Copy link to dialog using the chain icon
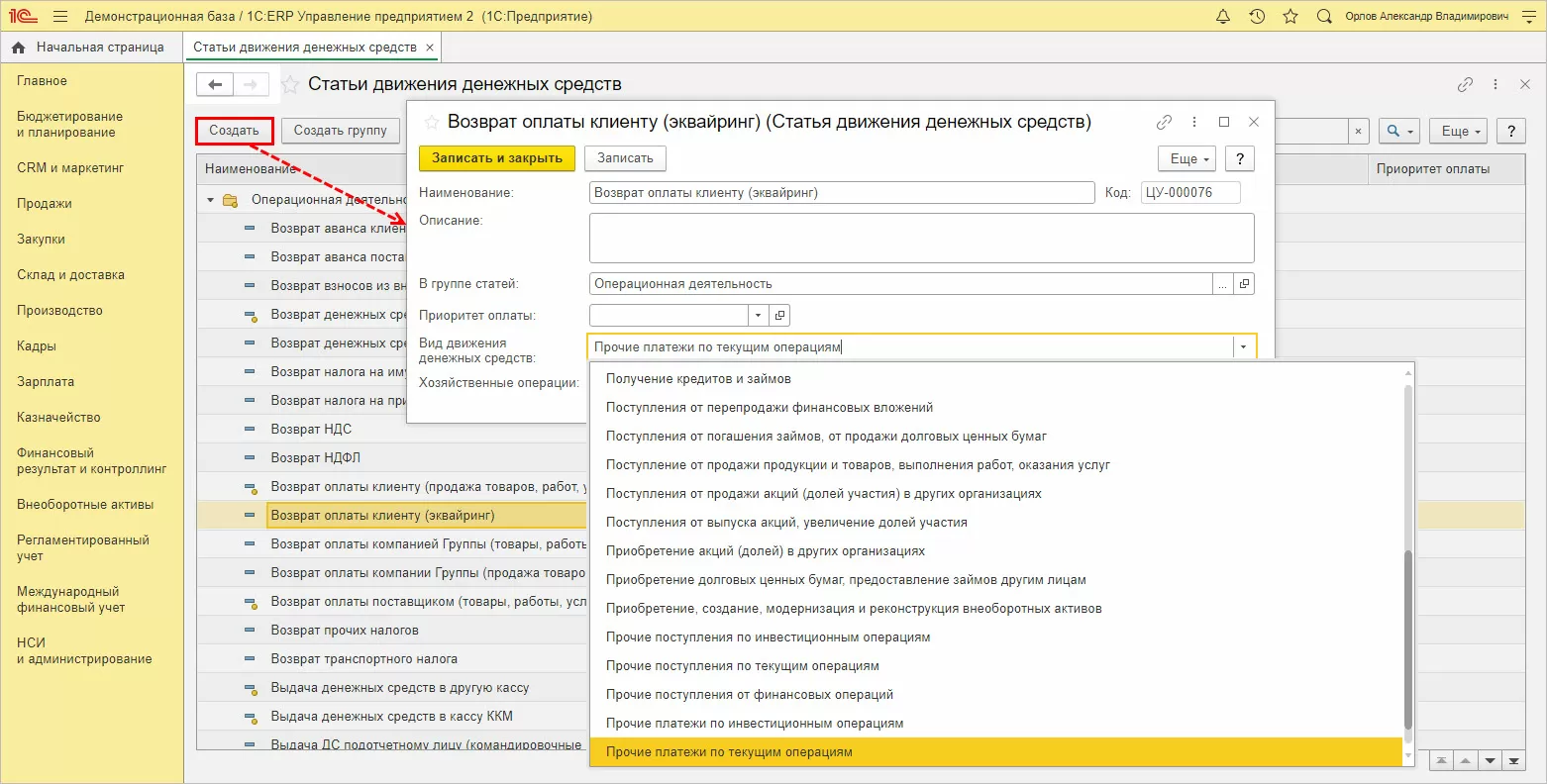 (x=1164, y=123)
